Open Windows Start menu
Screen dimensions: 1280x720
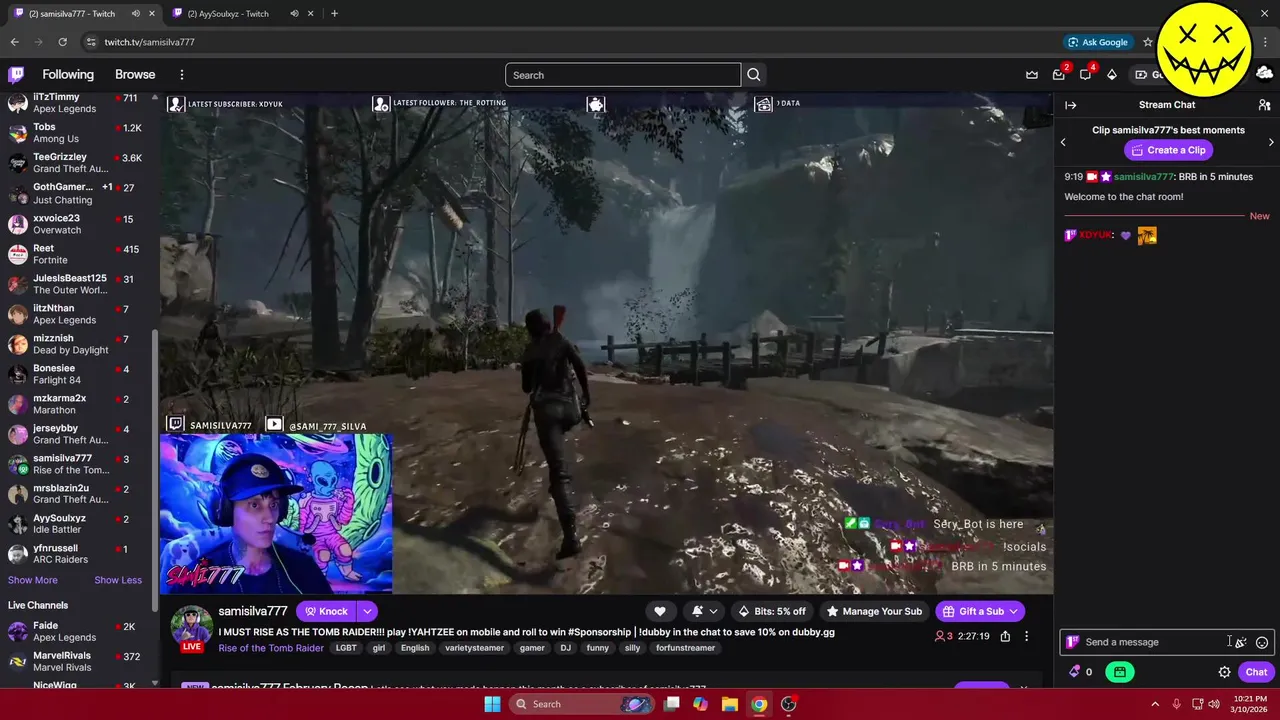492,704
